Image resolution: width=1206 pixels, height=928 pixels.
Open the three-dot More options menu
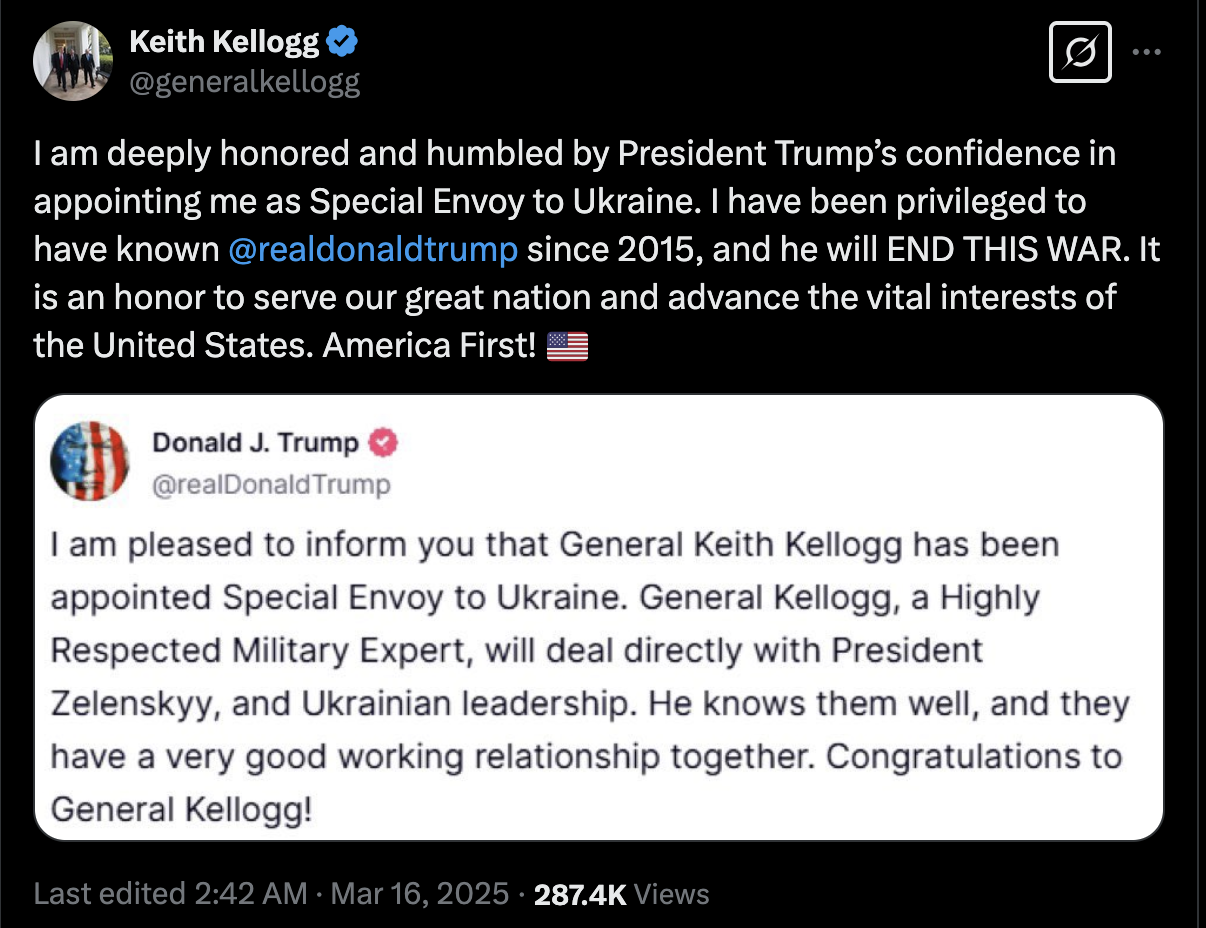(1146, 52)
